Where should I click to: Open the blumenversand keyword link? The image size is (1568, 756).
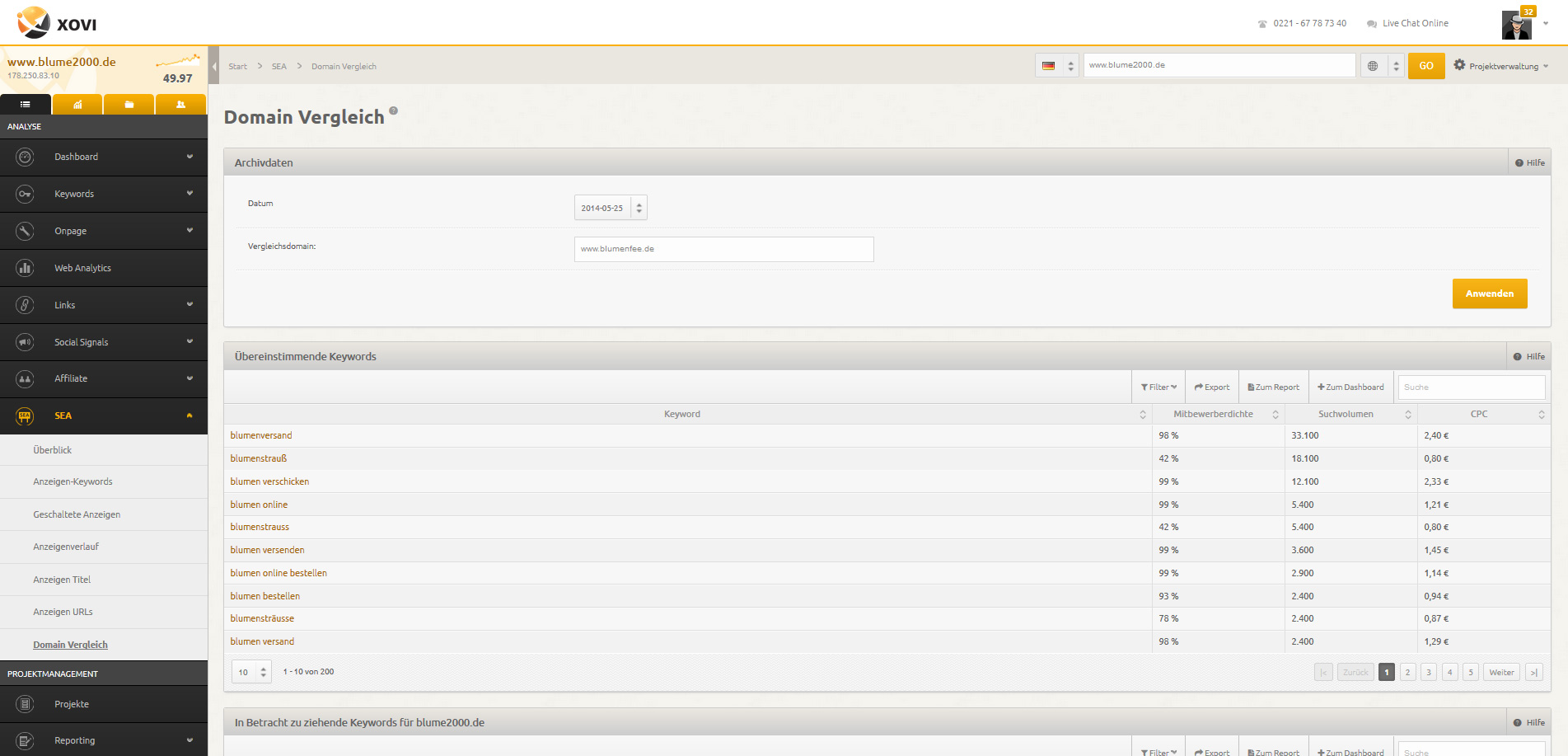[x=261, y=435]
